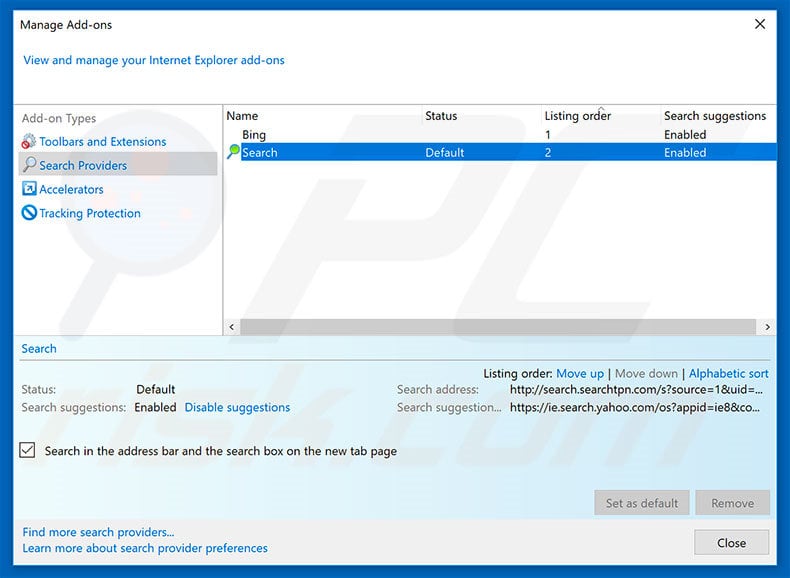790x578 pixels.
Task: Click View and manage Internet Explorer add-ons text
Action: tap(154, 60)
